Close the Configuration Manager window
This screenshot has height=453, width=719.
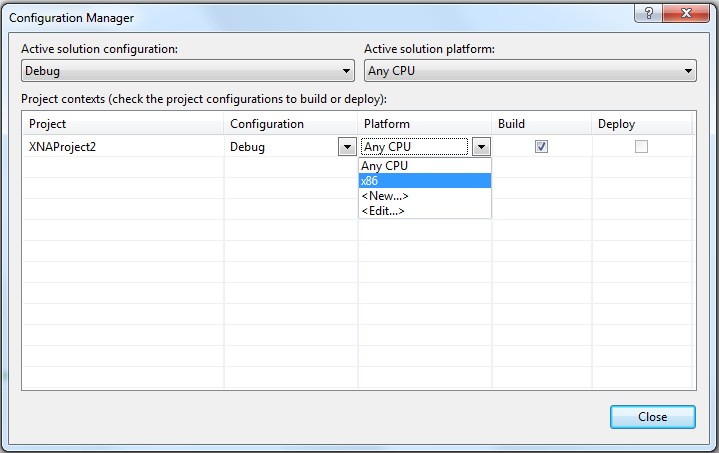point(652,416)
